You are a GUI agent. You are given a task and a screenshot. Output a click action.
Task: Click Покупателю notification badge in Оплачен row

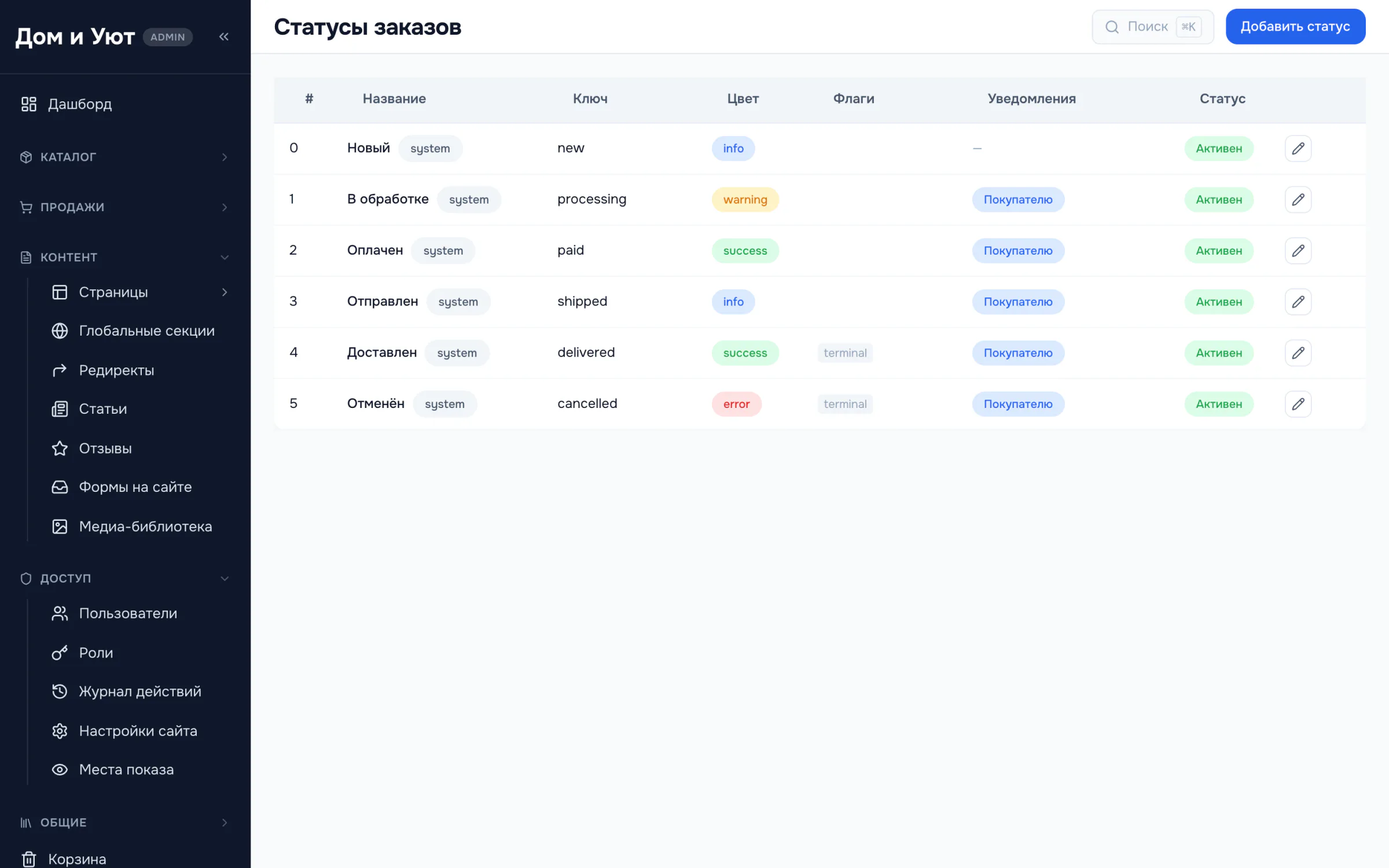click(x=1018, y=251)
